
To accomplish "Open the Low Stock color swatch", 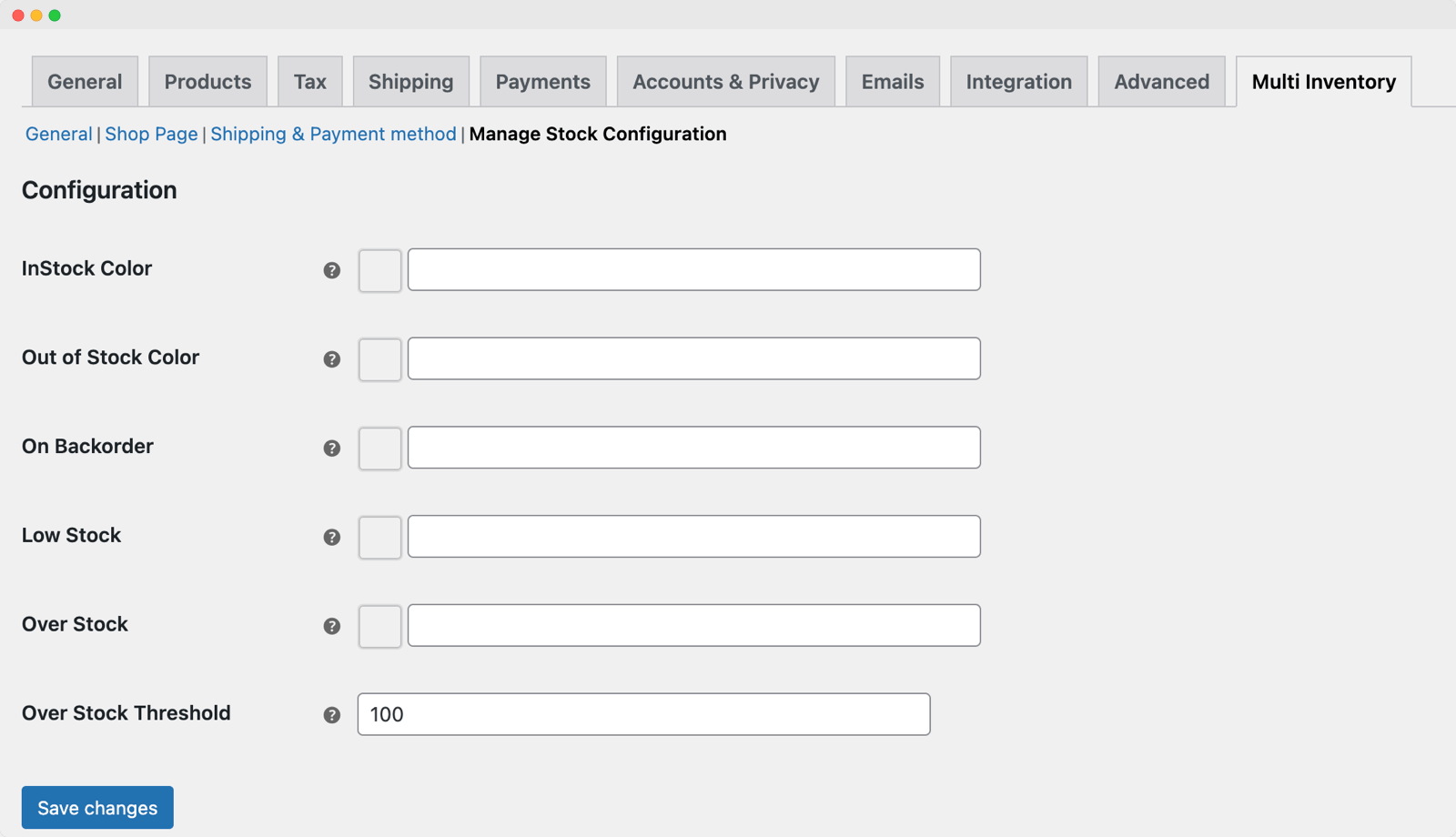I will [x=379, y=538].
